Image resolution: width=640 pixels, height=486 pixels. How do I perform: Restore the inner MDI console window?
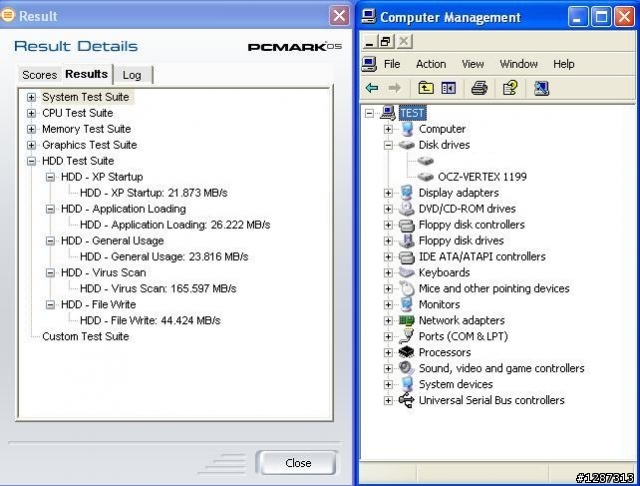pyautogui.click(x=386, y=41)
